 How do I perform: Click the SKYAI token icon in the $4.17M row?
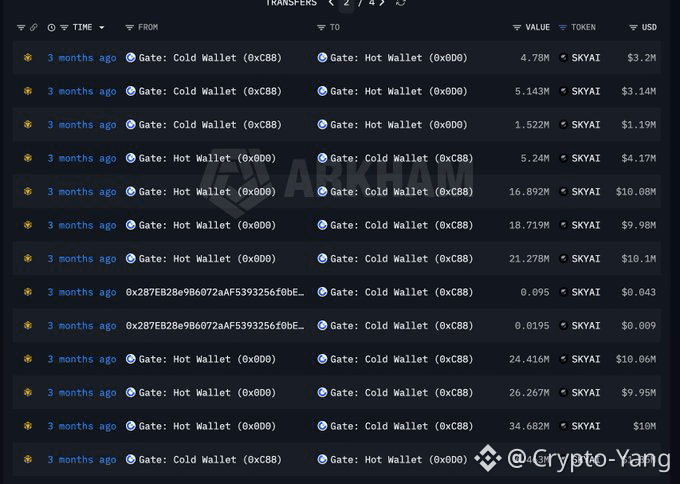coord(563,158)
